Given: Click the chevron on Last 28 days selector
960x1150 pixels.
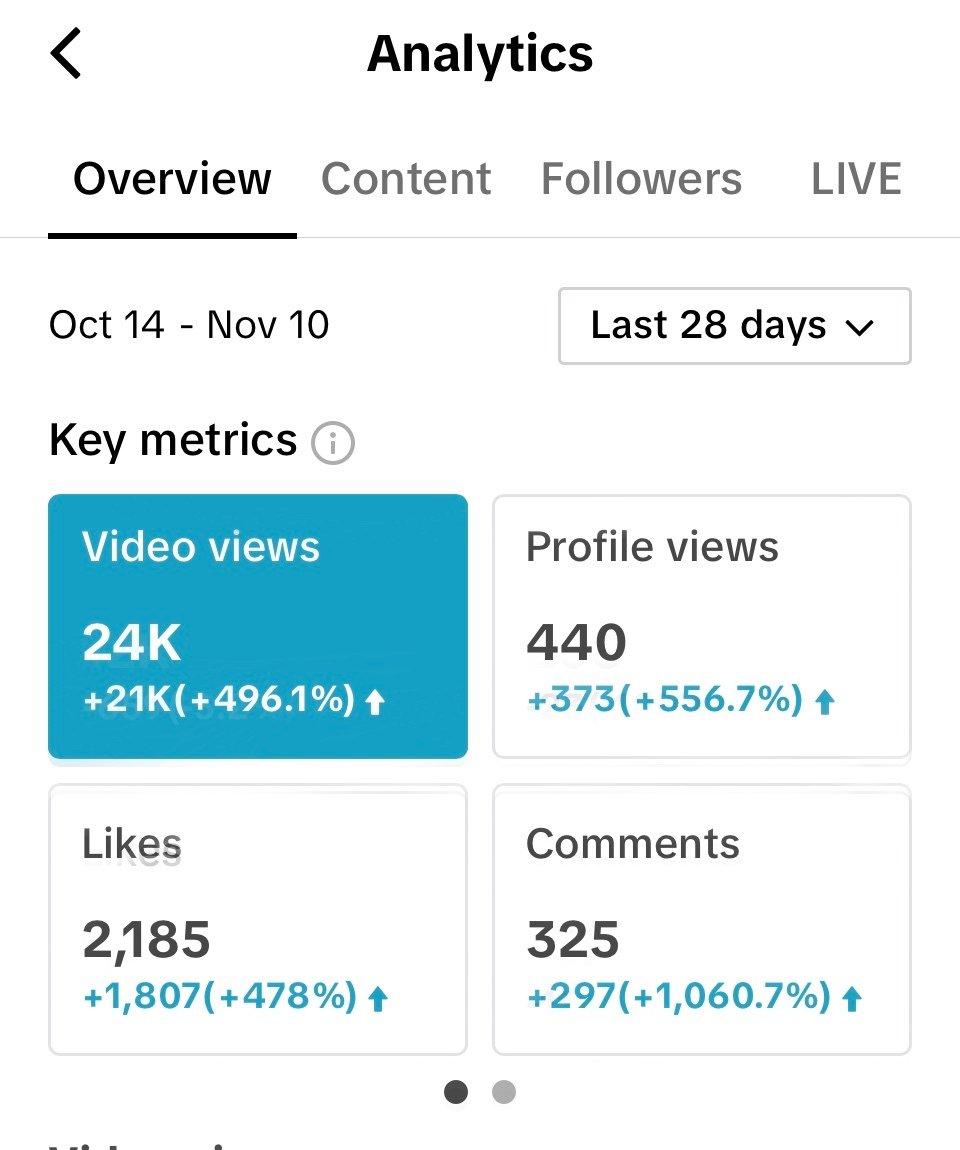Looking at the screenshot, I should coord(862,326).
